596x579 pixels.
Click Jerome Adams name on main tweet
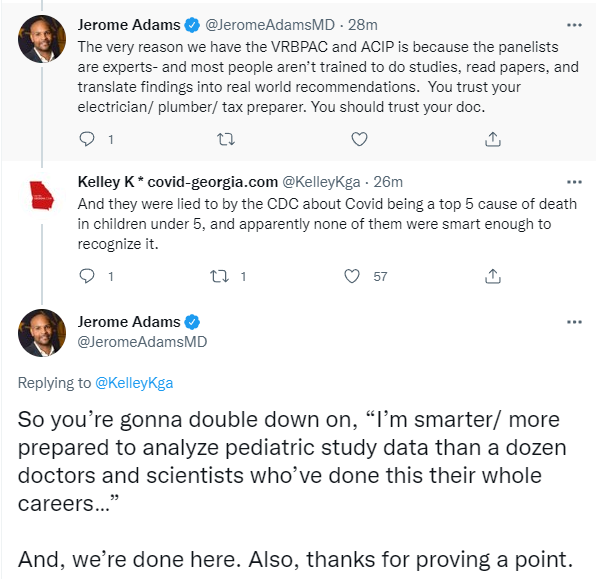129,322
